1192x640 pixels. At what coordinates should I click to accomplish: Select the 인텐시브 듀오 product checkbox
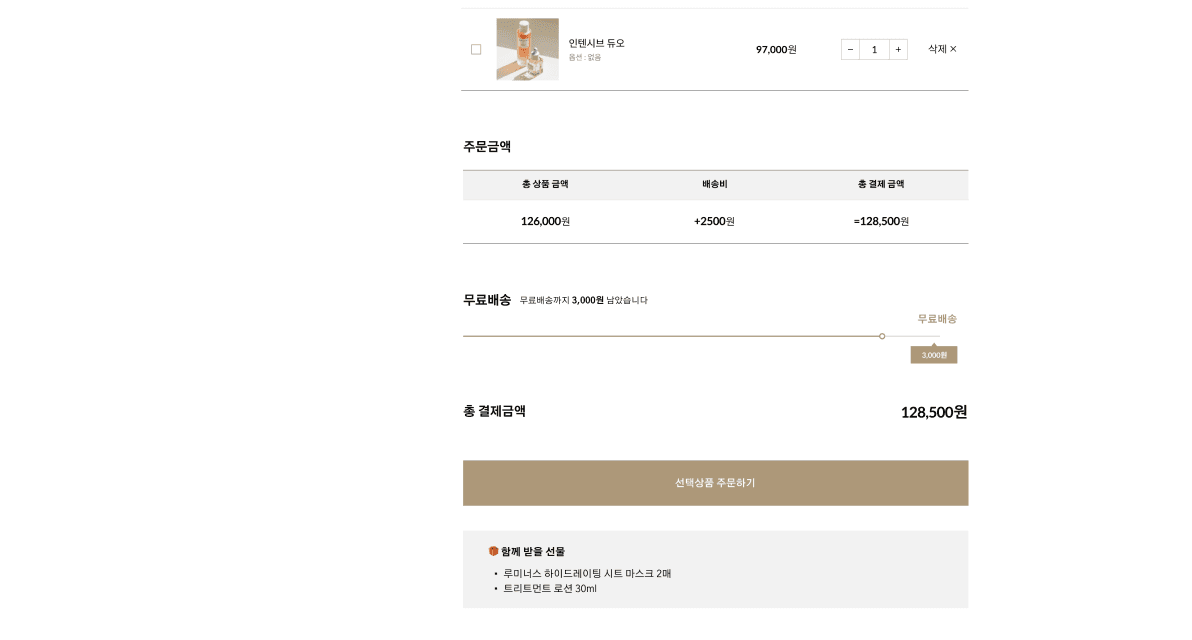[476, 49]
